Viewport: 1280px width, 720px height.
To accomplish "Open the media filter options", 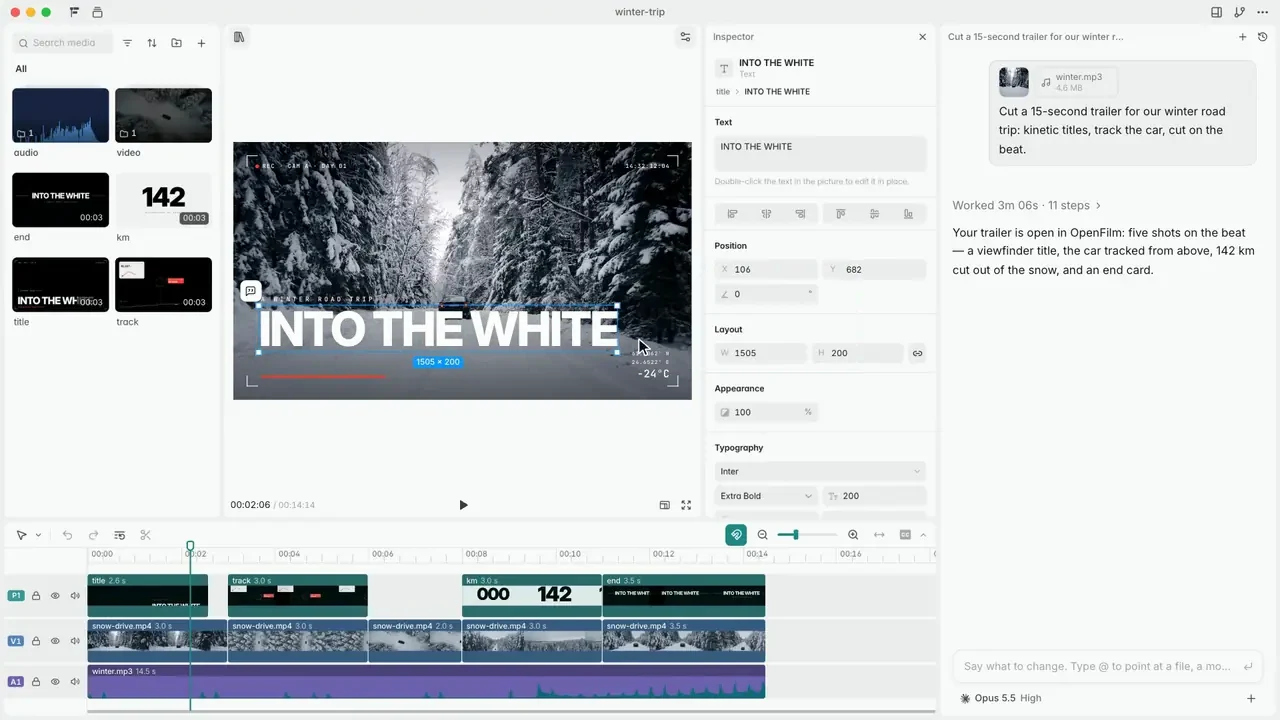I will (x=127, y=43).
